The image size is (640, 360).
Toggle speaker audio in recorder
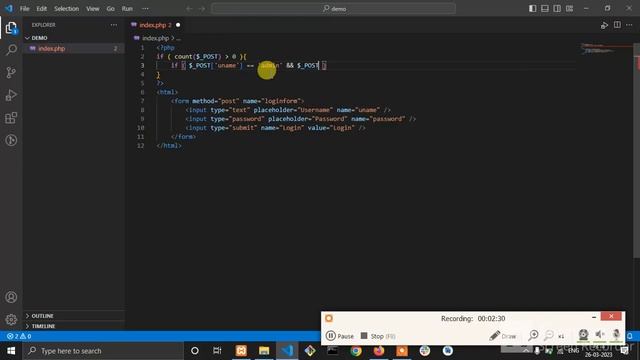pos(600,335)
